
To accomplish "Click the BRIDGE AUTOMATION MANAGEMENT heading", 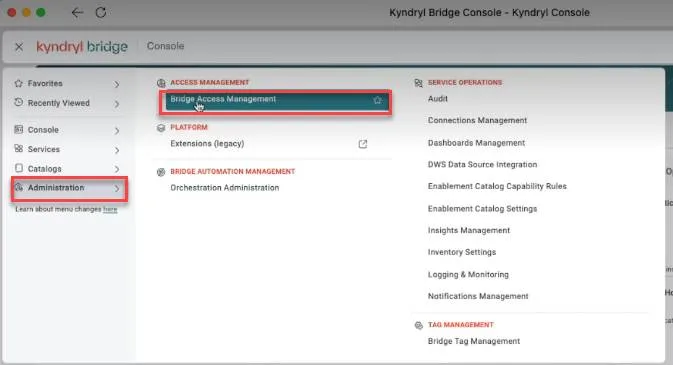I will pos(233,171).
